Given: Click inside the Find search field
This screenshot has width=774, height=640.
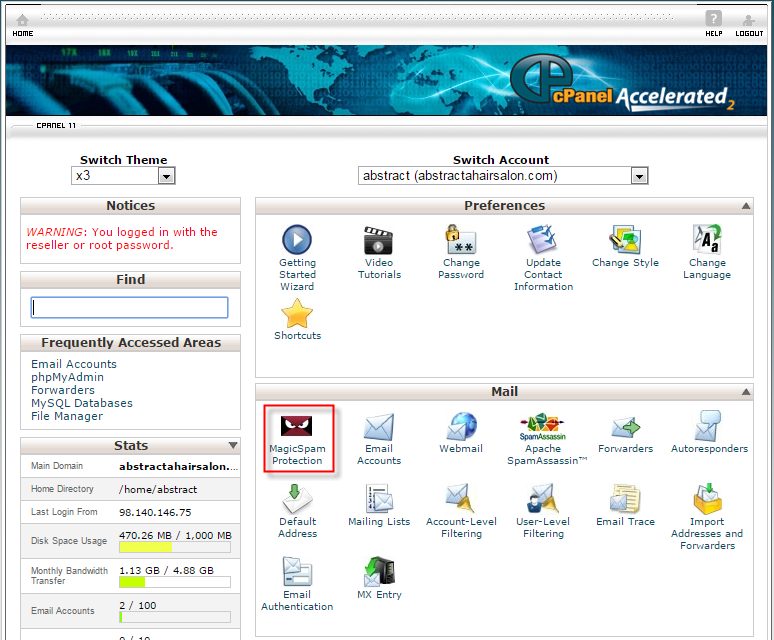Looking at the screenshot, I should pyautogui.click(x=130, y=308).
